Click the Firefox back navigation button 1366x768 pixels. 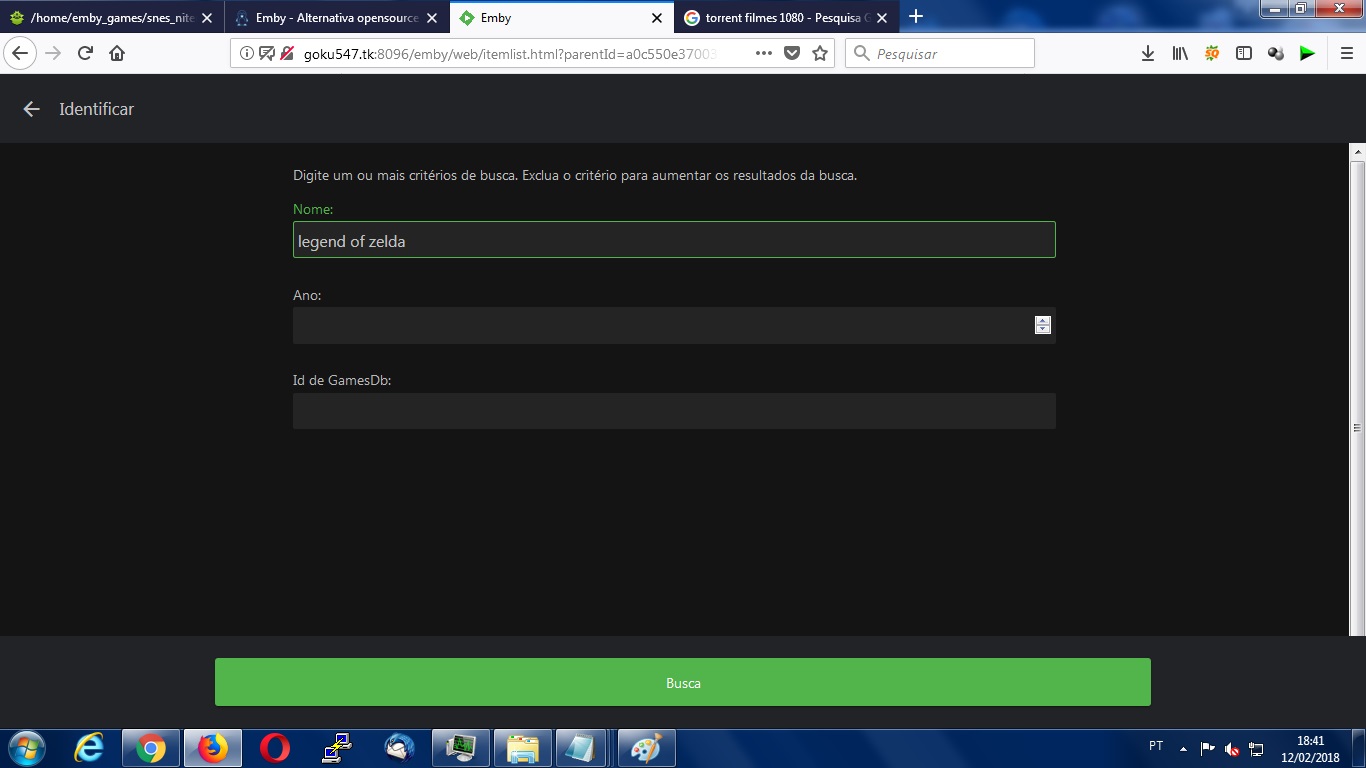pos(21,53)
